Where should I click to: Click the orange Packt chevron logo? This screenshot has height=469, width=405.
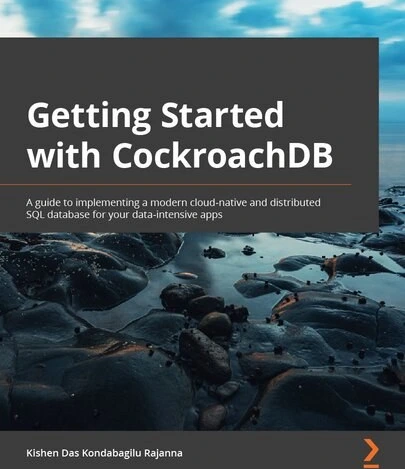click(371, 454)
